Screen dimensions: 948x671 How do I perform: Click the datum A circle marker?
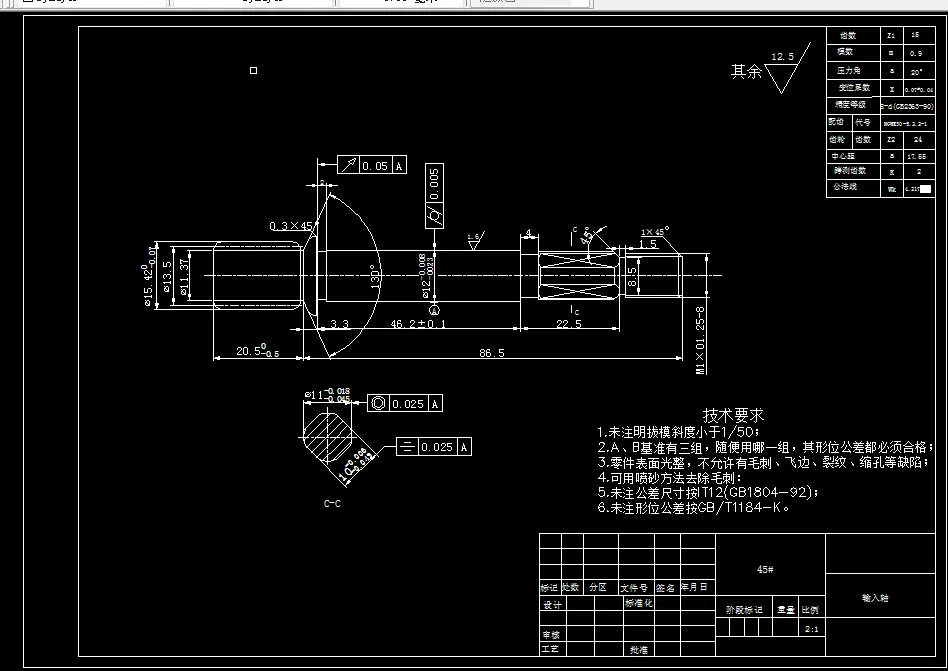[x=434, y=311]
